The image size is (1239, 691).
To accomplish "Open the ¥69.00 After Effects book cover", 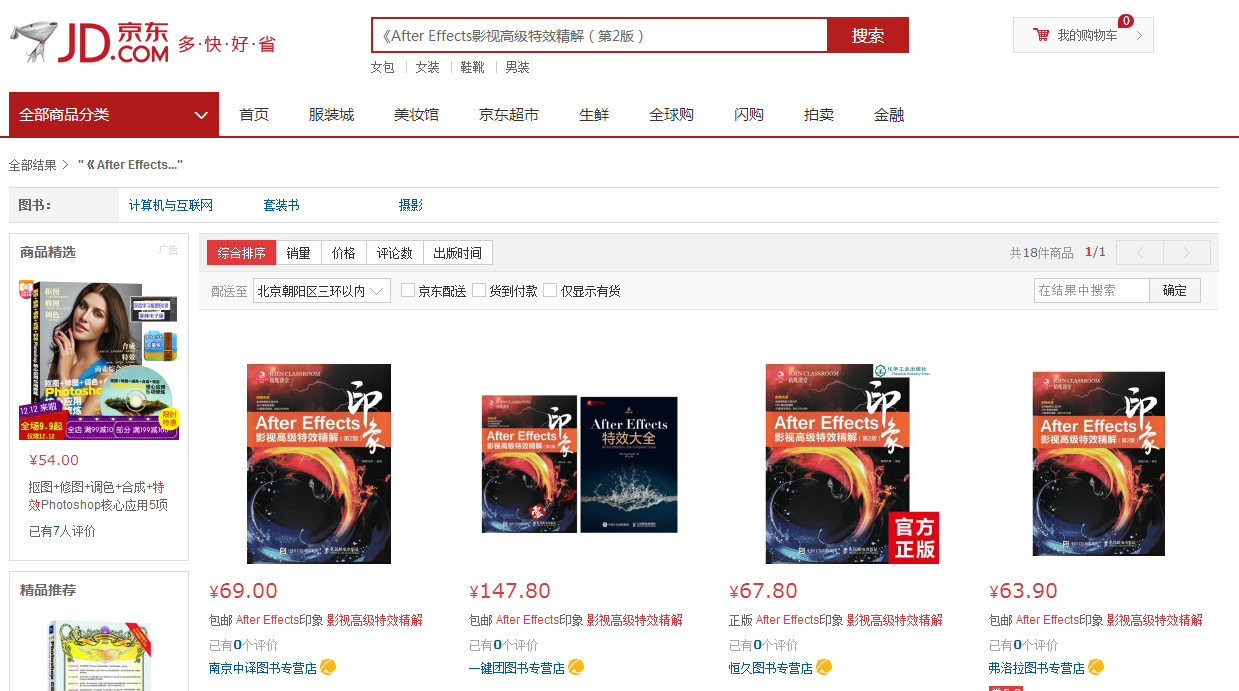I will [319, 464].
